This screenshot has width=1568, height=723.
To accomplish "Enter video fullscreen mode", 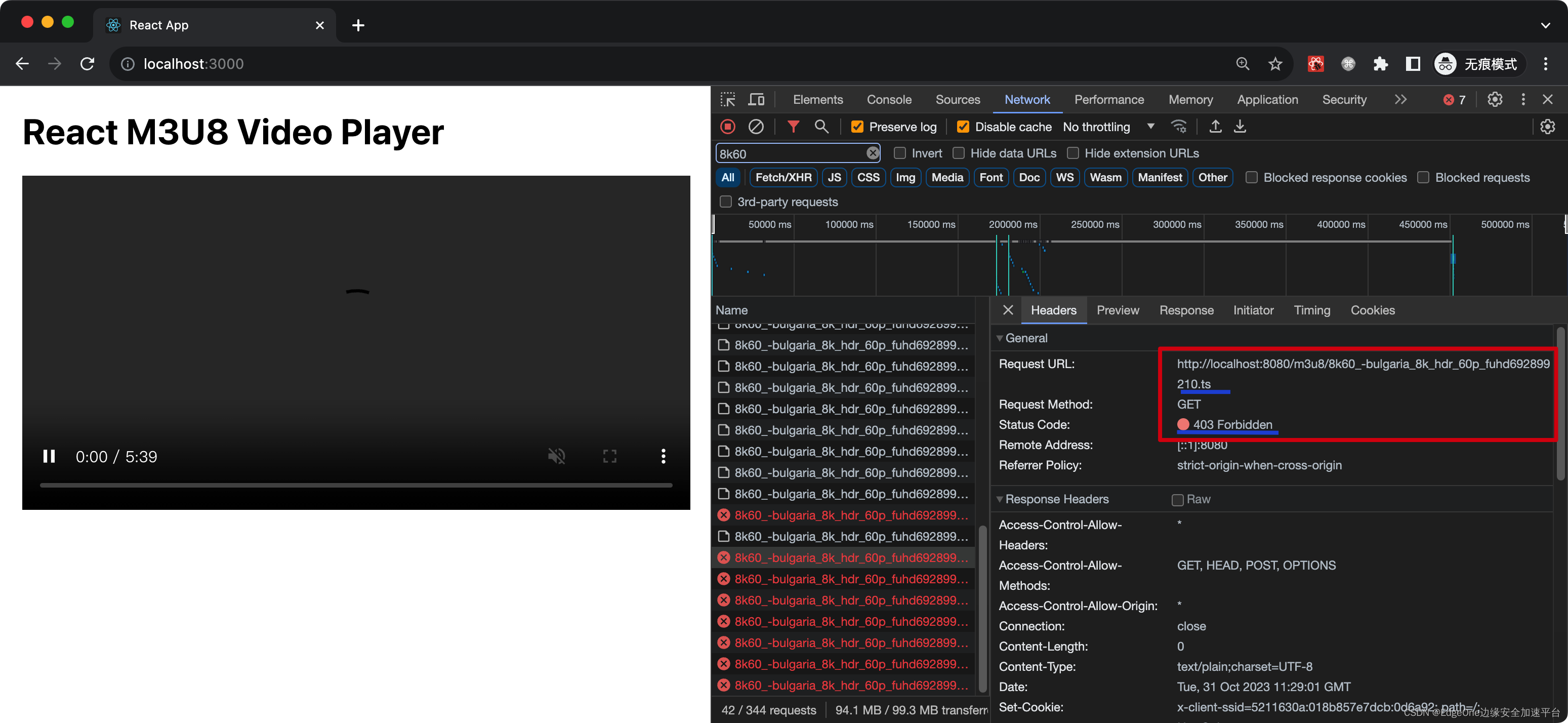I will (x=610, y=456).
